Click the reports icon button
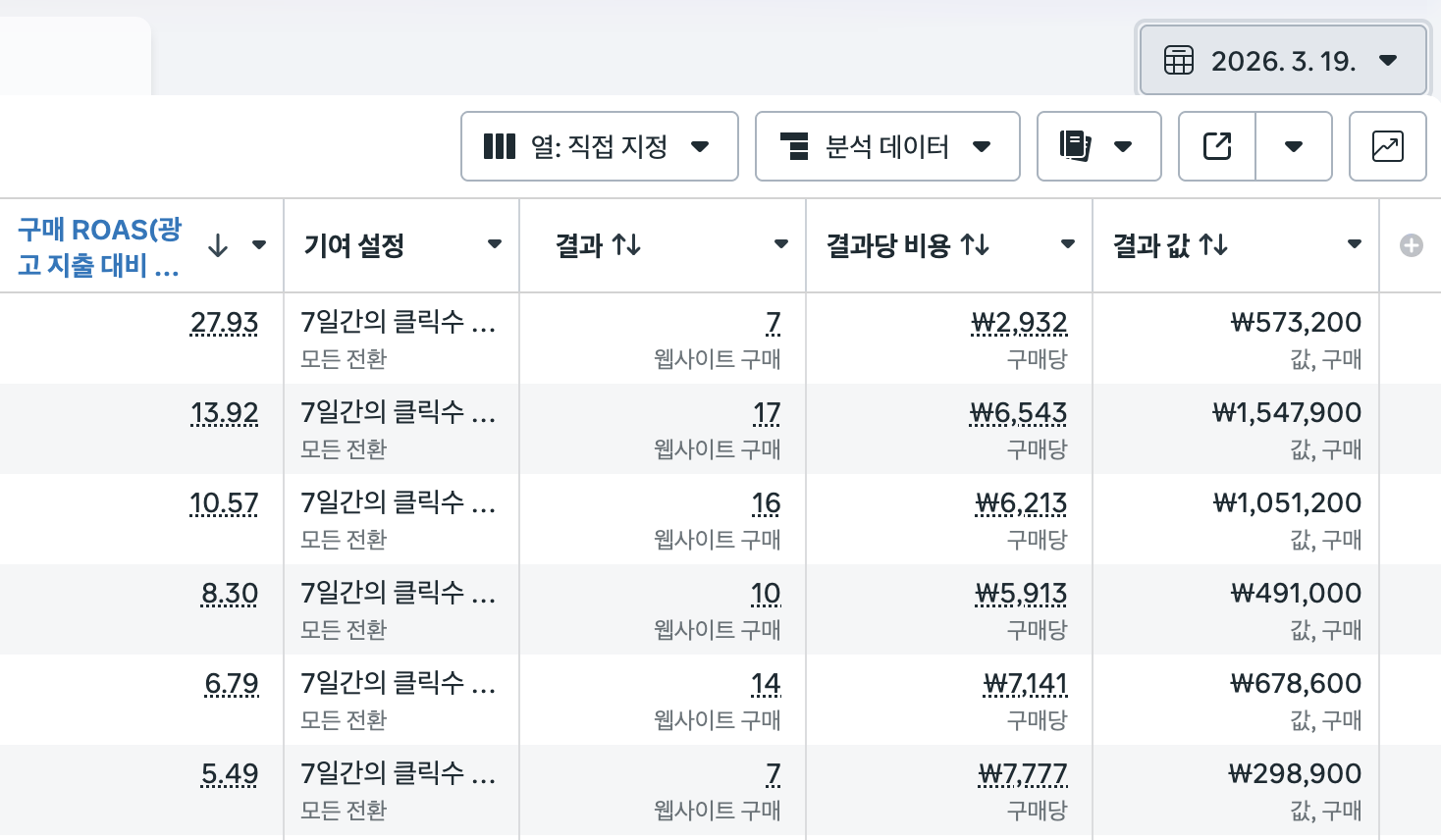 pyautogui.click(x=1098, y=146)
